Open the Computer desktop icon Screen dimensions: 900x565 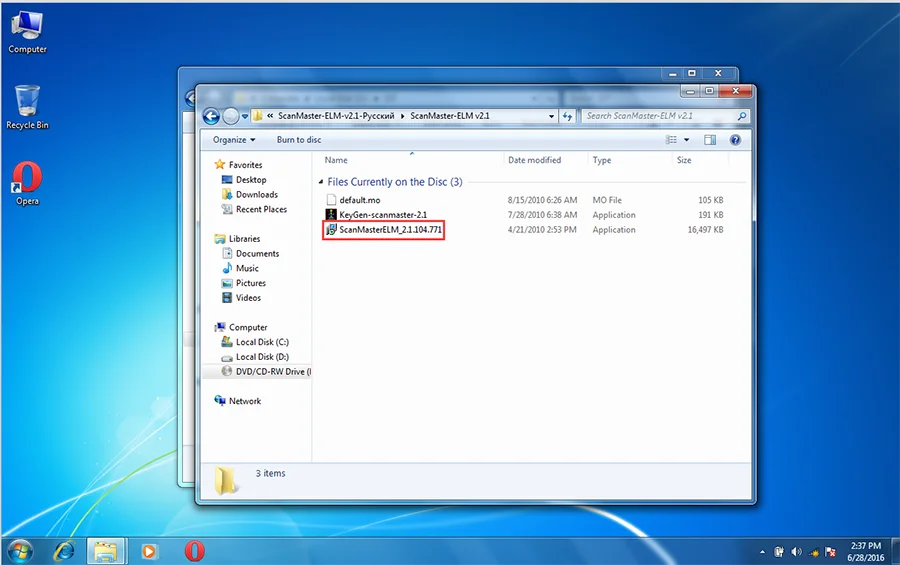[27, 32]
